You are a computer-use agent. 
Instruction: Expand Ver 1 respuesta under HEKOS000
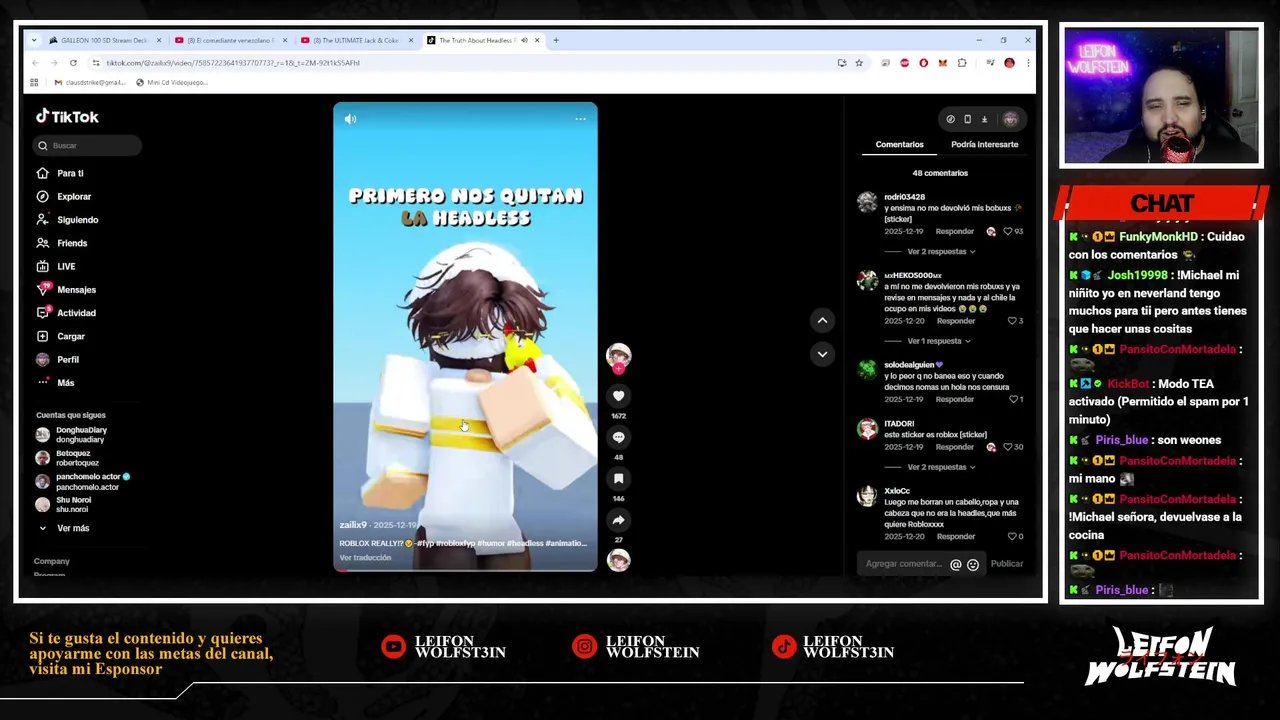(939, 342)
